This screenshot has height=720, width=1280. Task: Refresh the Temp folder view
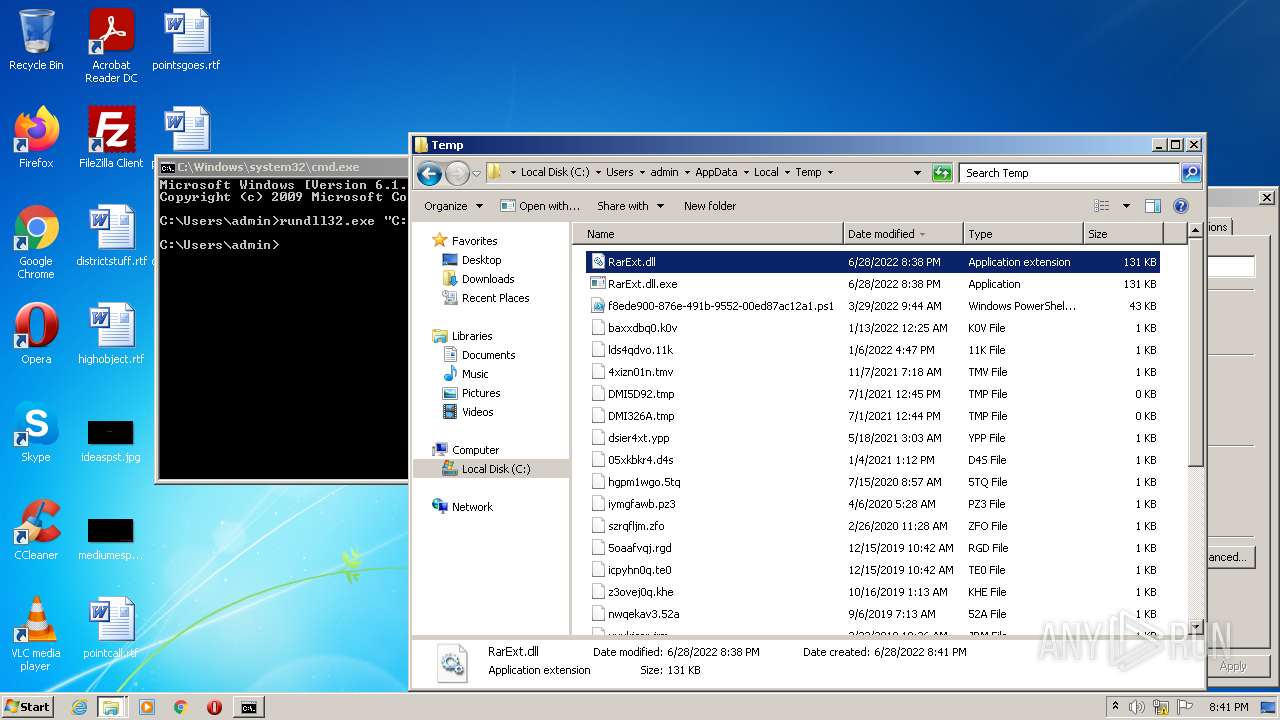pos(941,173)
